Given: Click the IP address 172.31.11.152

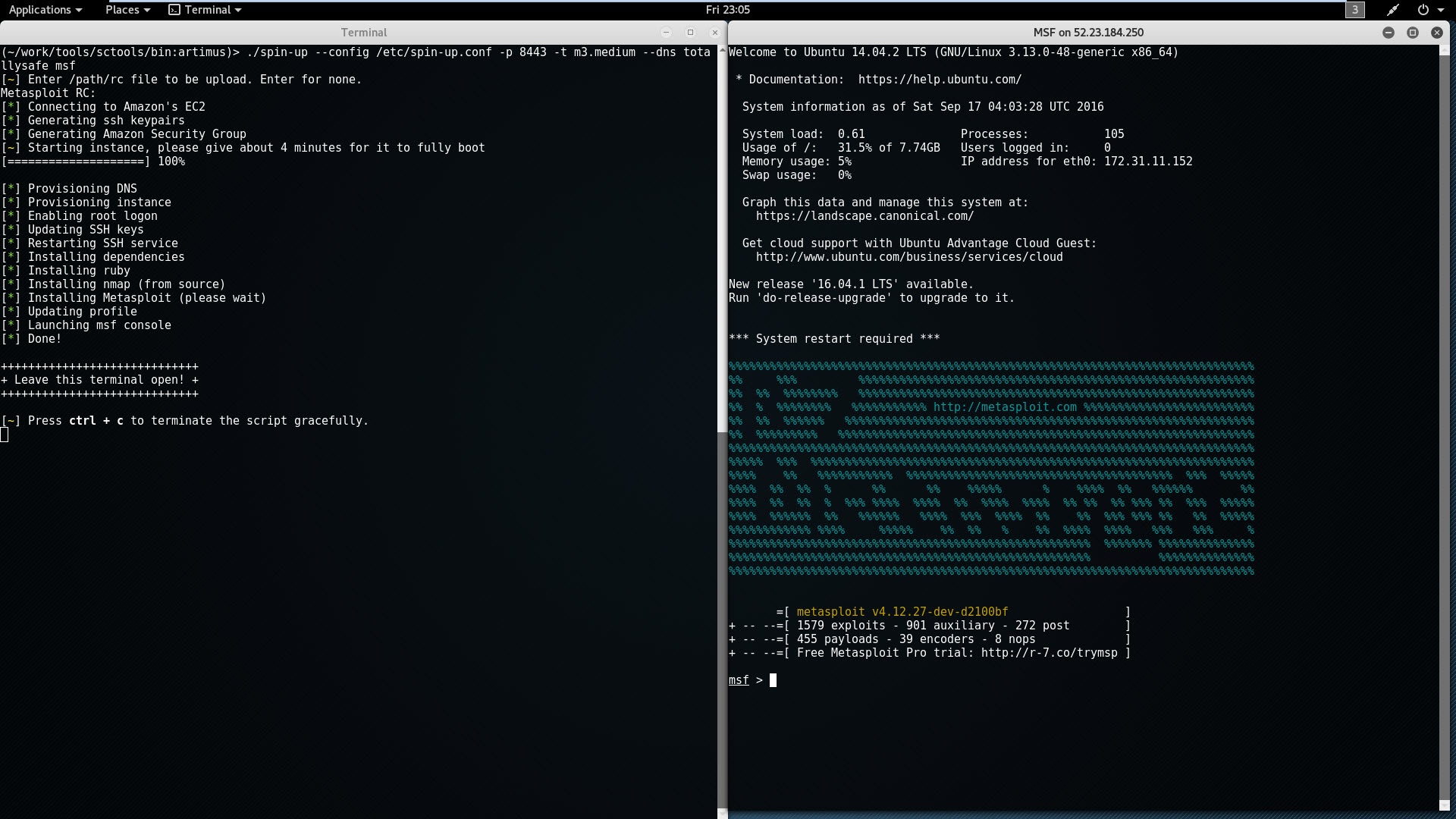Looking at the screenshot, I should pos(1148,162).
